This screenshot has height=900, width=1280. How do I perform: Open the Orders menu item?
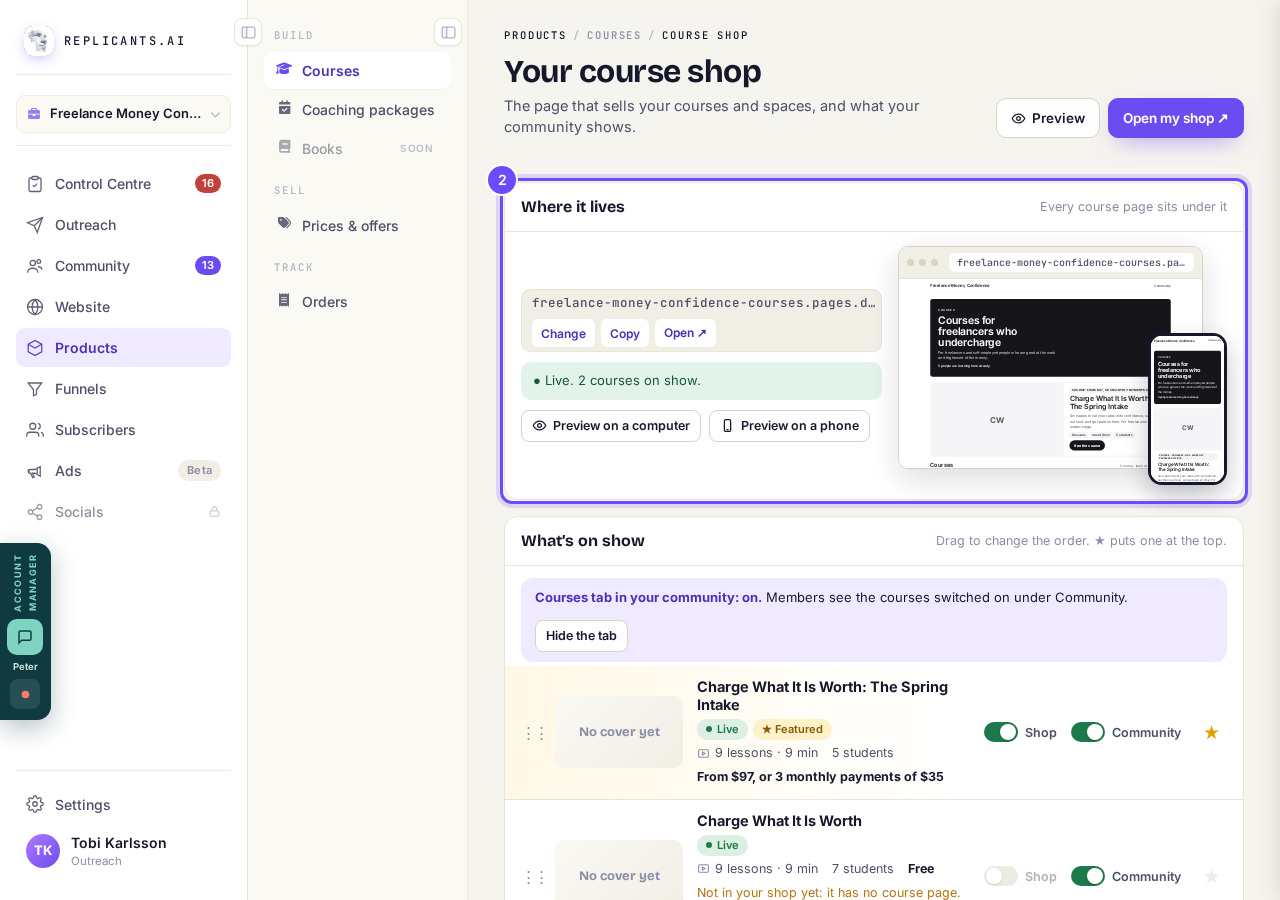[358, 302]
